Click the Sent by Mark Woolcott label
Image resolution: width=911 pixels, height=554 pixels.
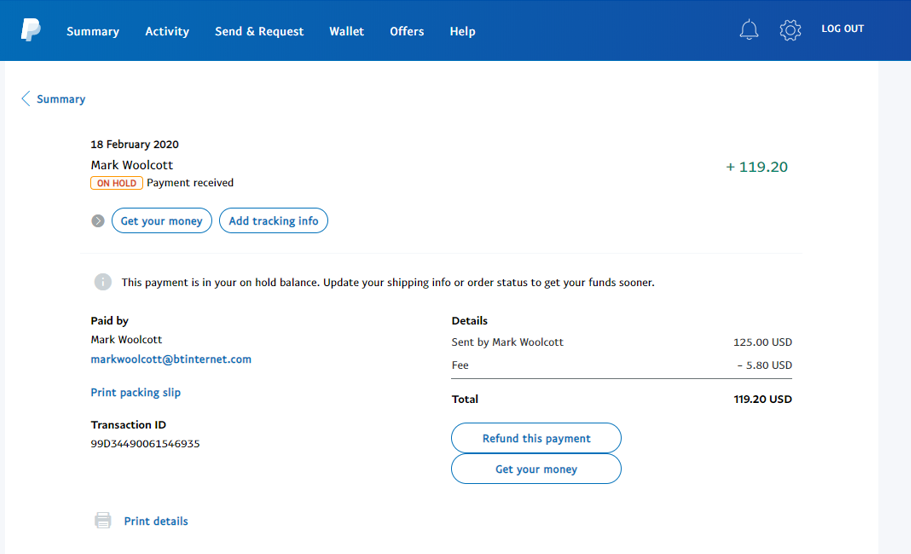pos(507,342)
